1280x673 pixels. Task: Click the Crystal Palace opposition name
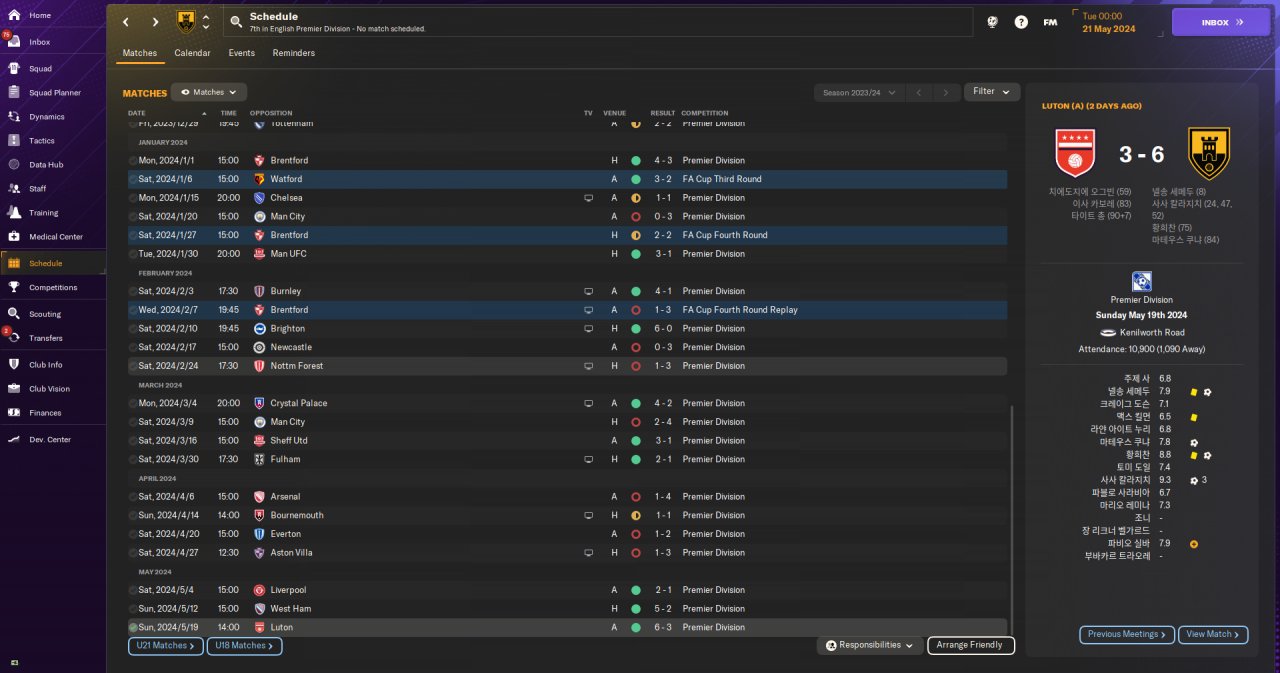tap(301, 403)
